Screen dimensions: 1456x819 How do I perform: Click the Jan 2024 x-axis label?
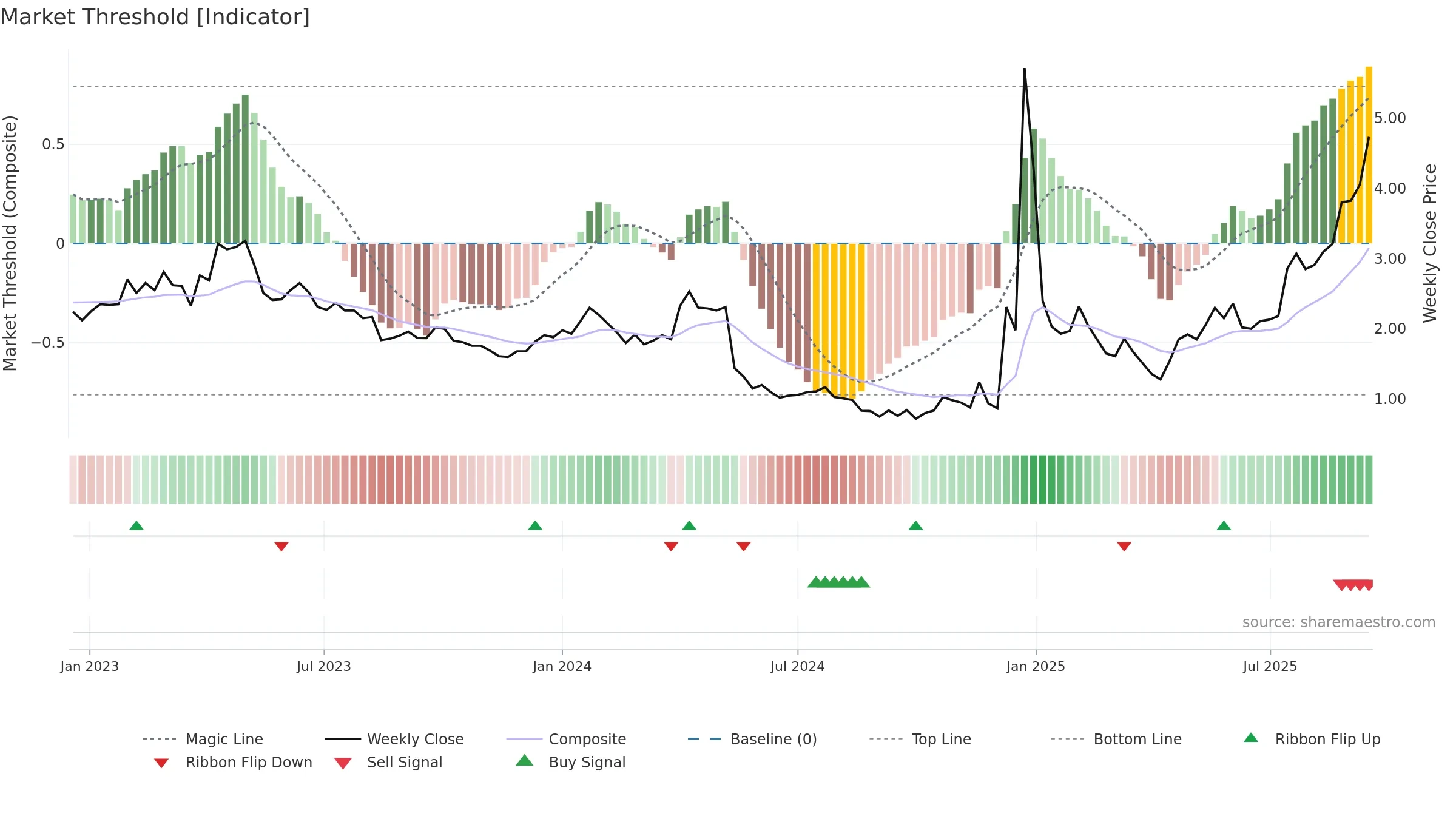pyautogui.click(x=562, y=666)
